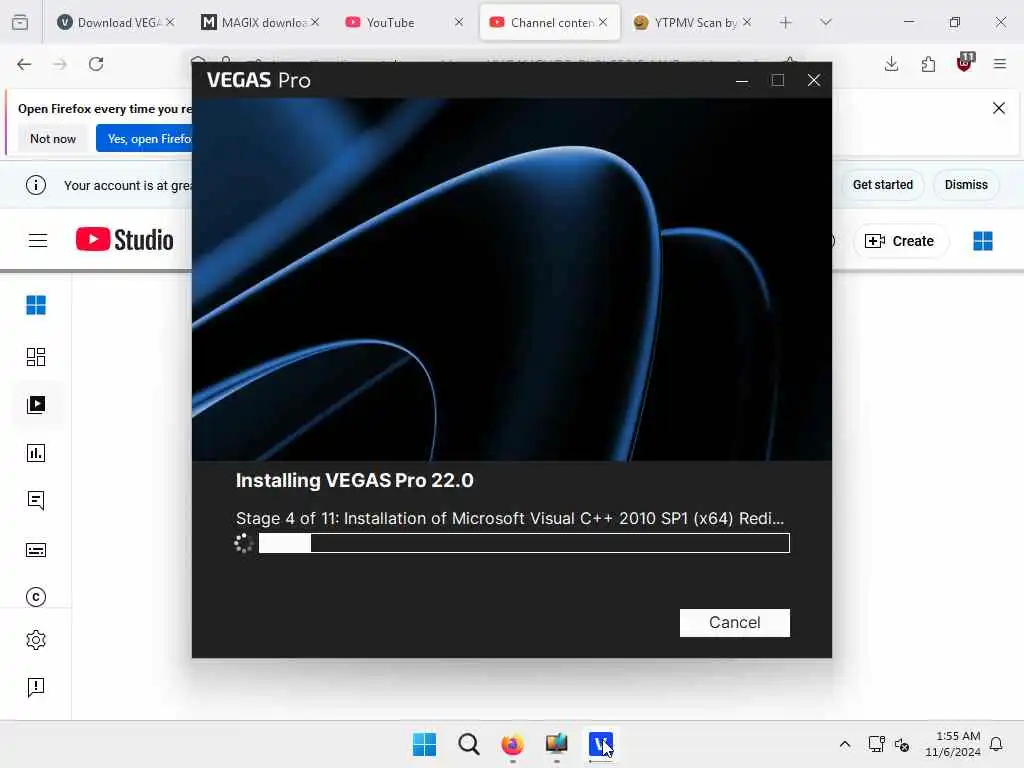Open Content sidebar icon in YouTube Studio
Screen dimensions: 1024x768
coord(36,405)
